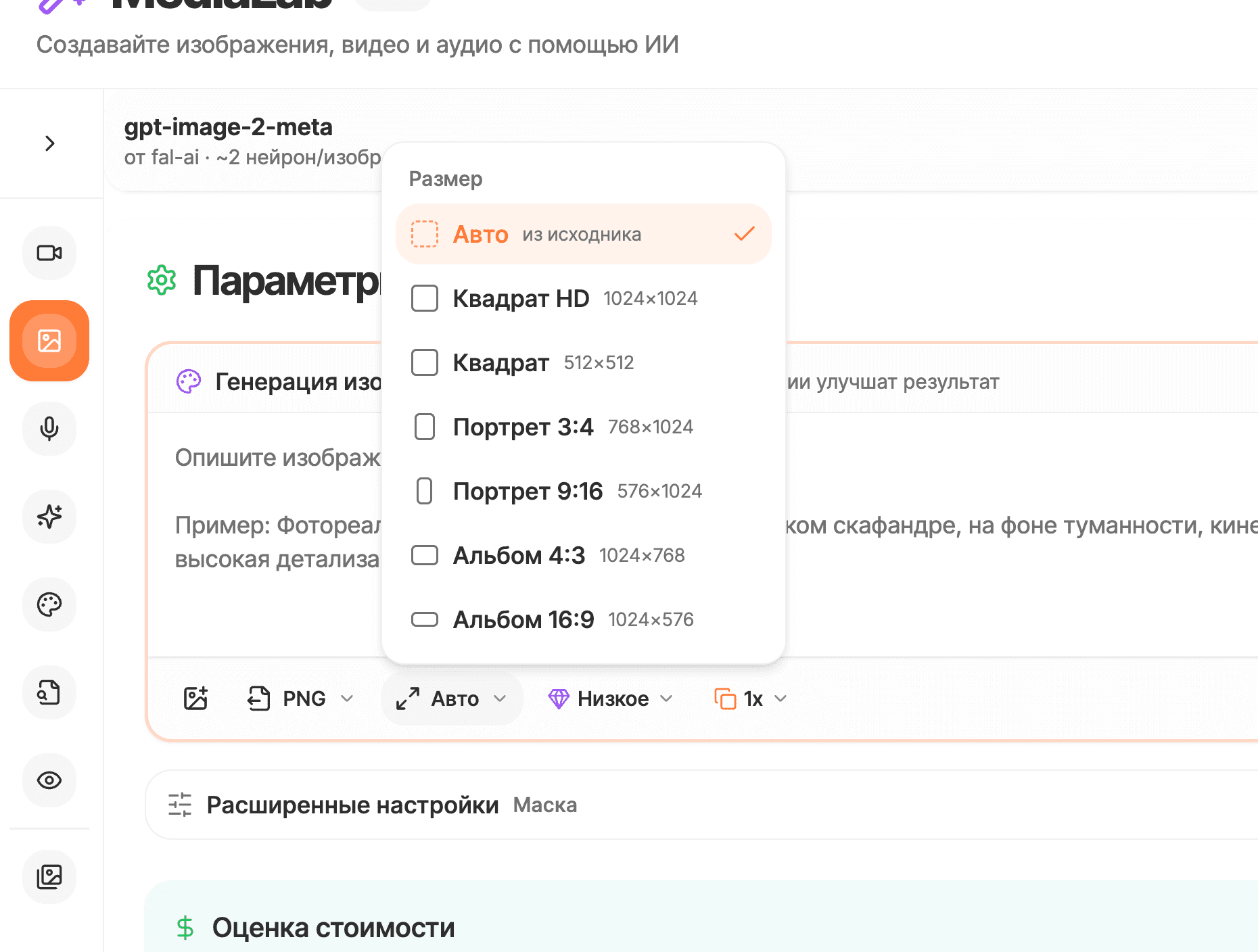Open the 1x image count dropdown
1258x952 pixels.
coord(751,698)
